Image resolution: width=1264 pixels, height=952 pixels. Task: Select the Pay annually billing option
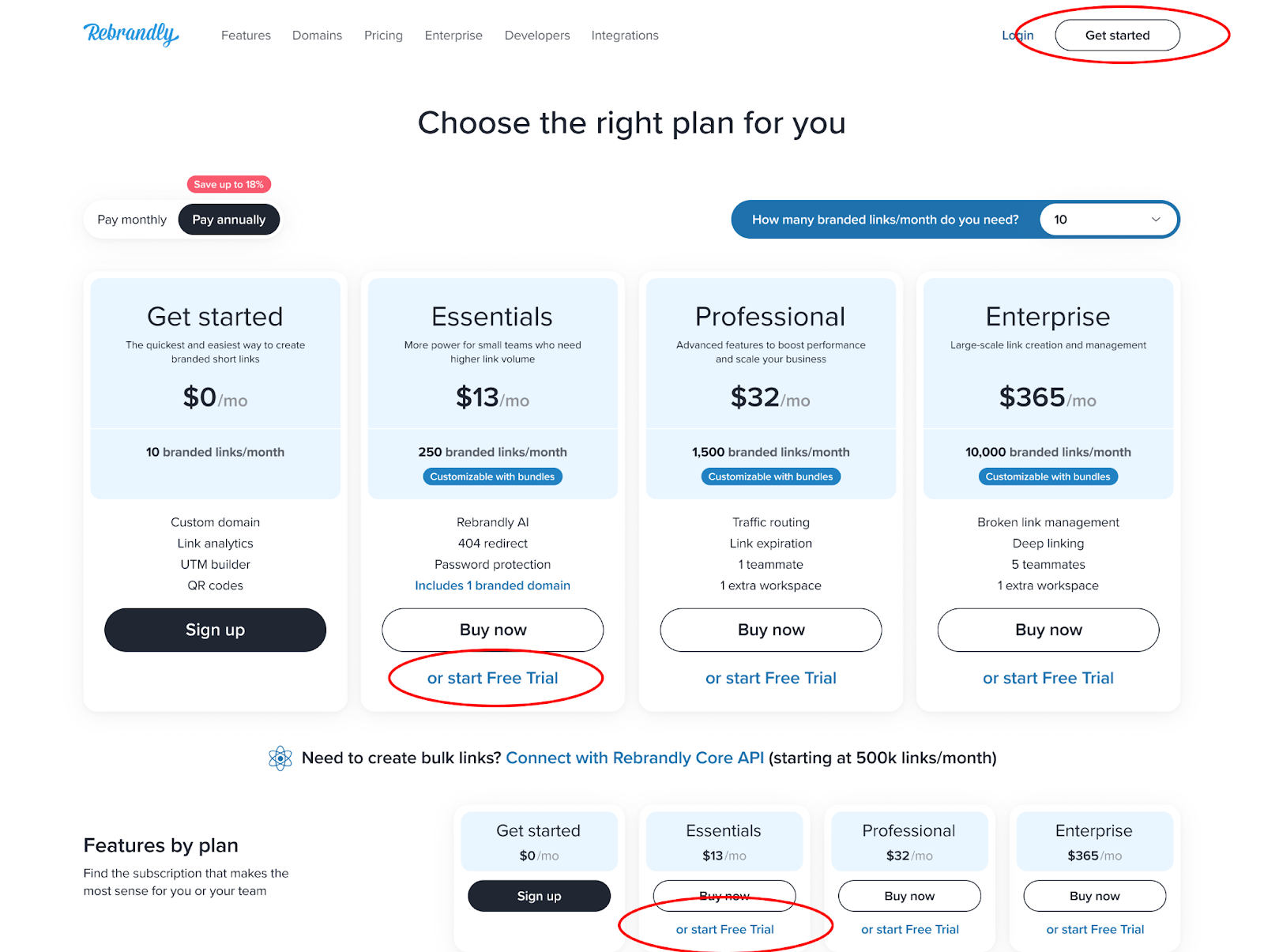229,220
